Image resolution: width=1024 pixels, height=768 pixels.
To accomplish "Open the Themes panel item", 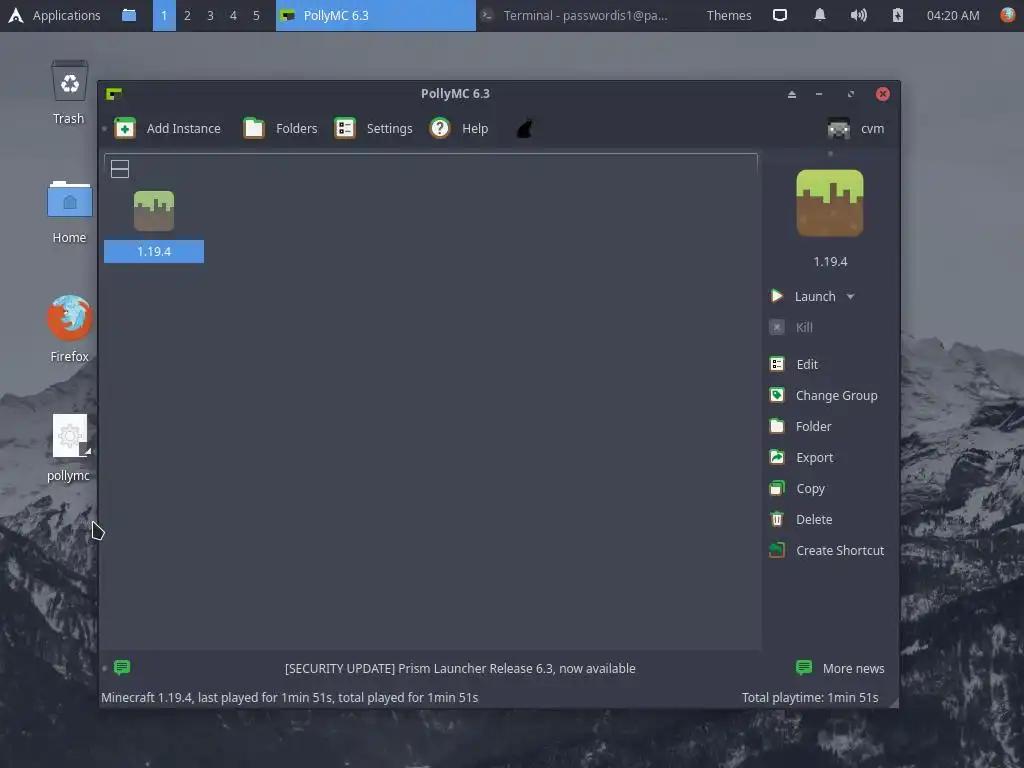I will pos(729,16).
